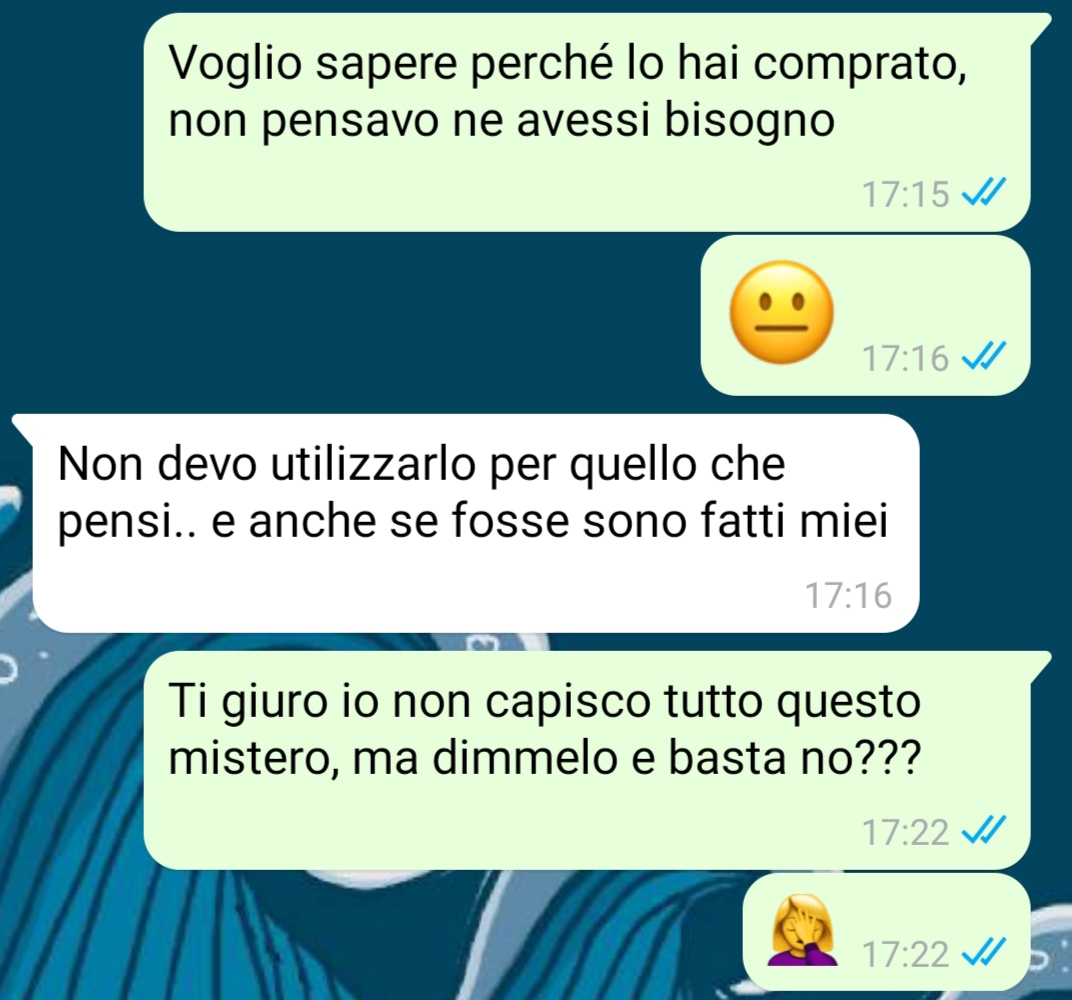
Task: Click the 17:15 timestamp
Action: click(905, 194)
